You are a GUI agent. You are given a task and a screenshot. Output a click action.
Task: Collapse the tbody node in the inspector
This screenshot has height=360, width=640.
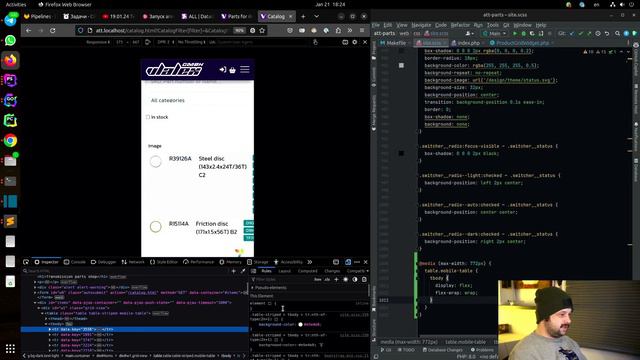point(46,324)
